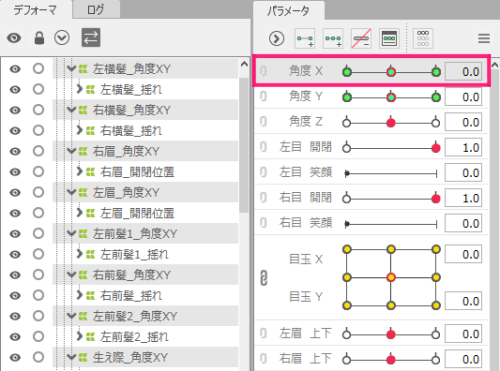The width and height of the screenshot is (500, 371).
Task: Collapse the 右前髪_角度XY tree node
Action: 71,275
